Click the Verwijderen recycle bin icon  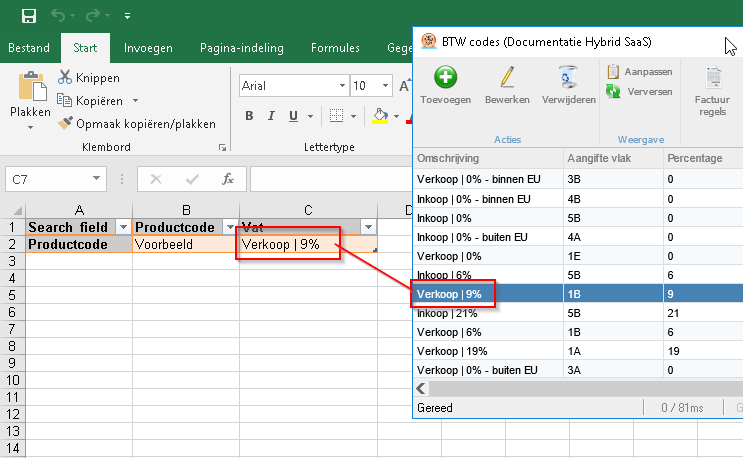(x=567, y=79)
